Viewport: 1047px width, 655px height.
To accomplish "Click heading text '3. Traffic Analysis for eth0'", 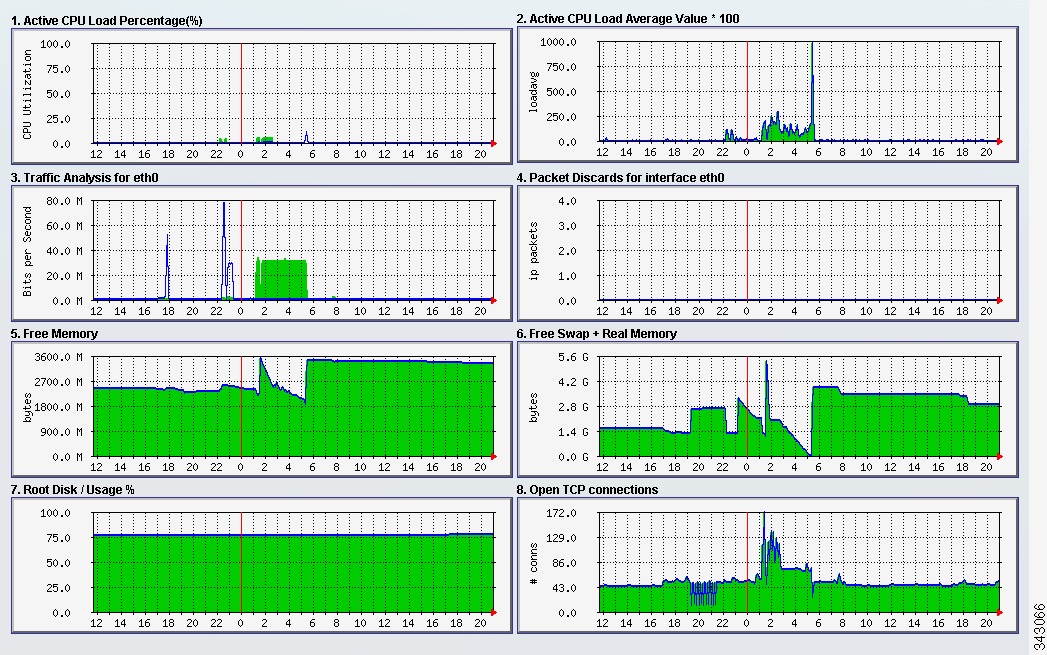I will click(x=85, y=178).
